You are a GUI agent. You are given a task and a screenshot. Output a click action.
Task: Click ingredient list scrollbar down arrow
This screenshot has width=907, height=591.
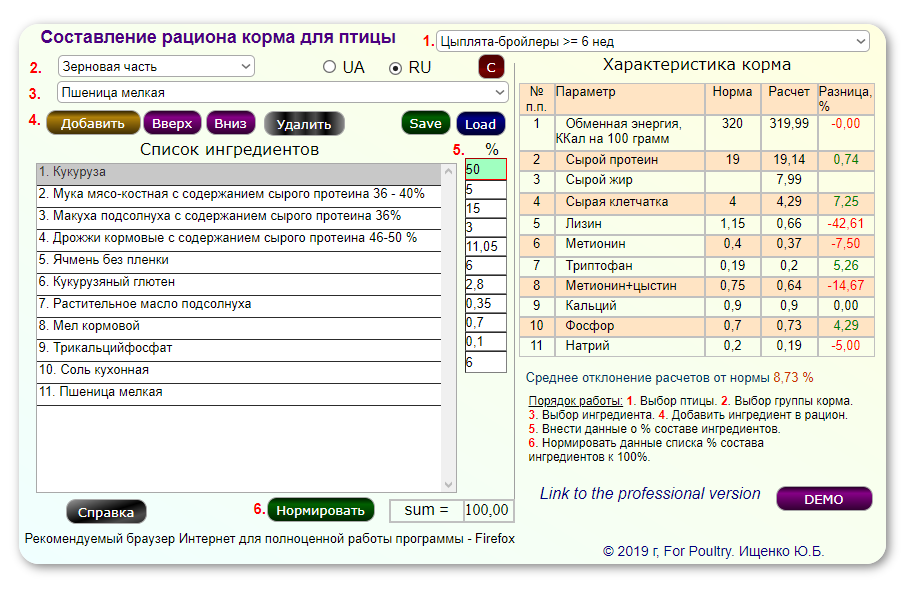point(448,485)
